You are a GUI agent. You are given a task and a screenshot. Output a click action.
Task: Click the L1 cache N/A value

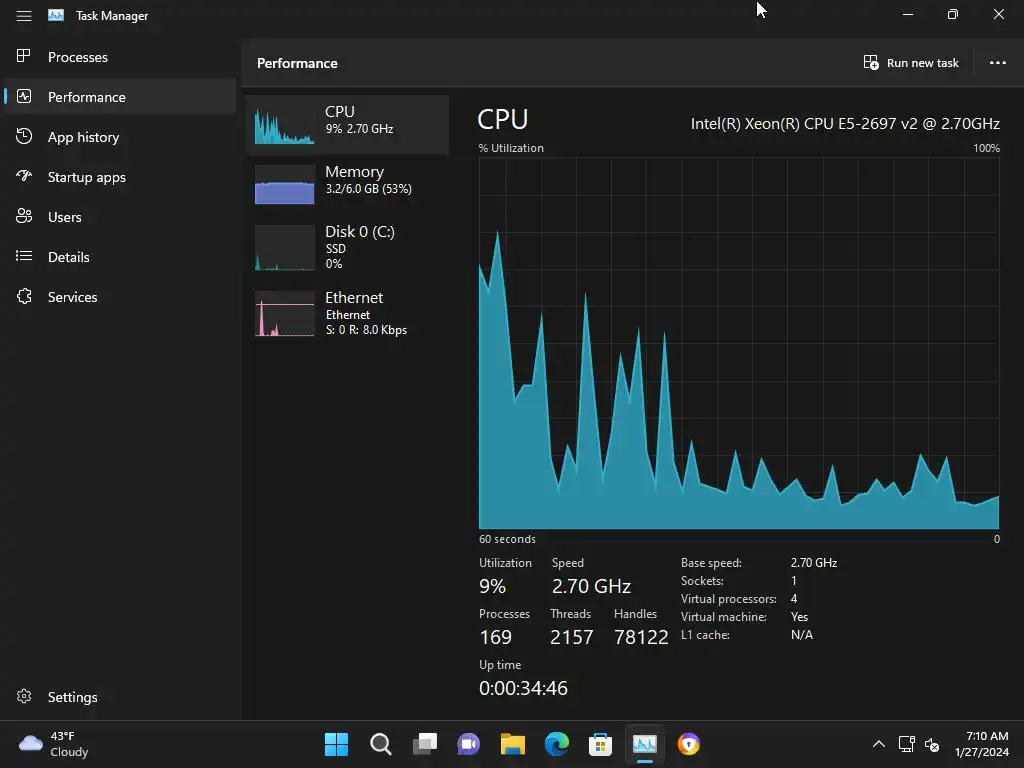coord(802,634)
